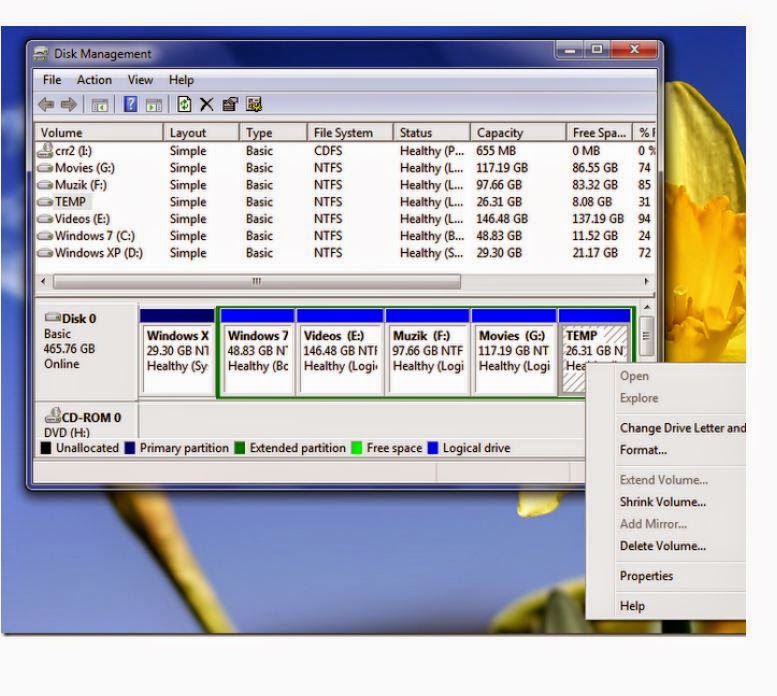Sort by the Status column header
Viewport: 777px width, 696px height.
432,133
